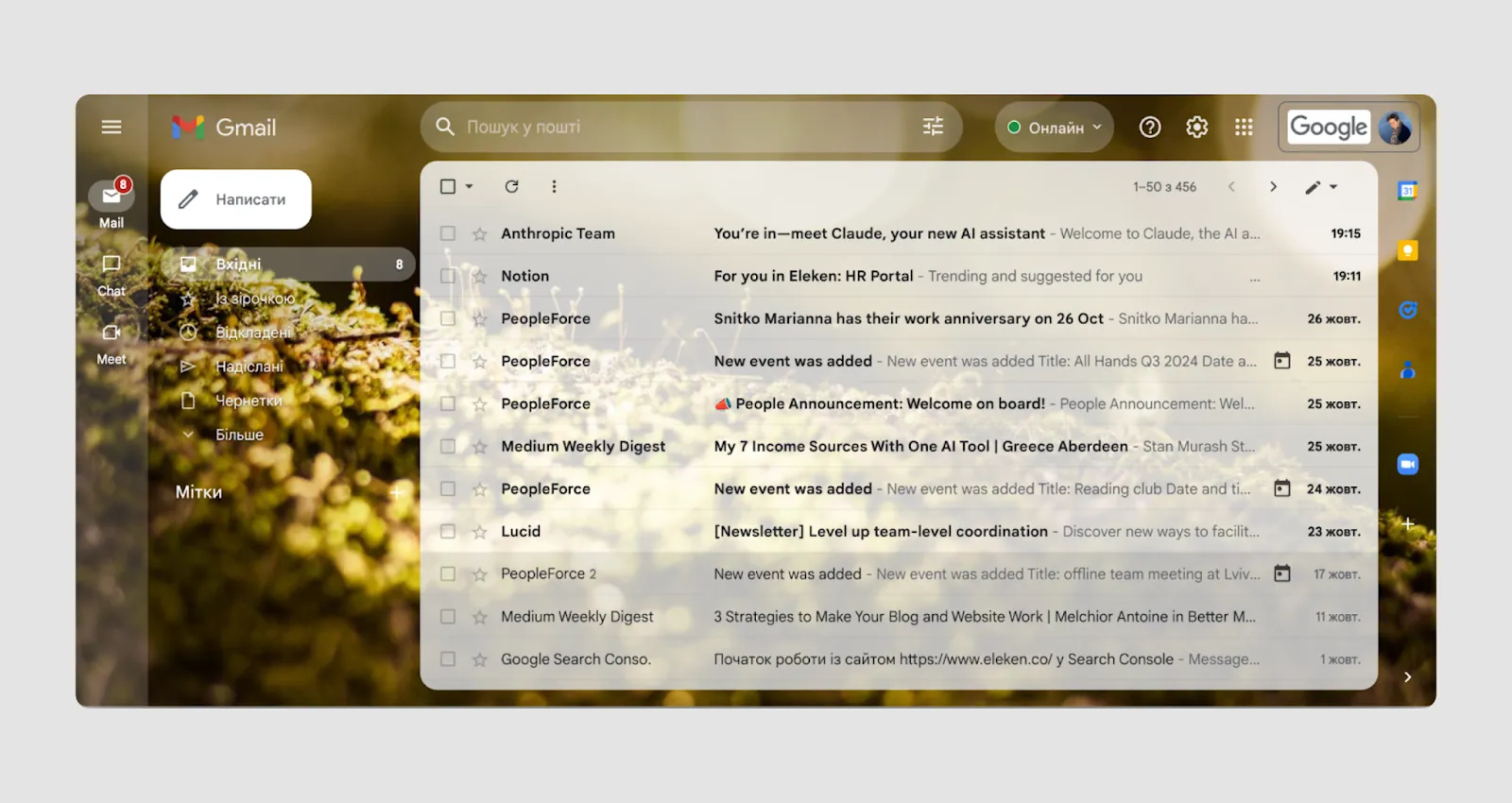Open Google Keep side panel
The image size is (1512, 803).
[x=1408, y=250]
